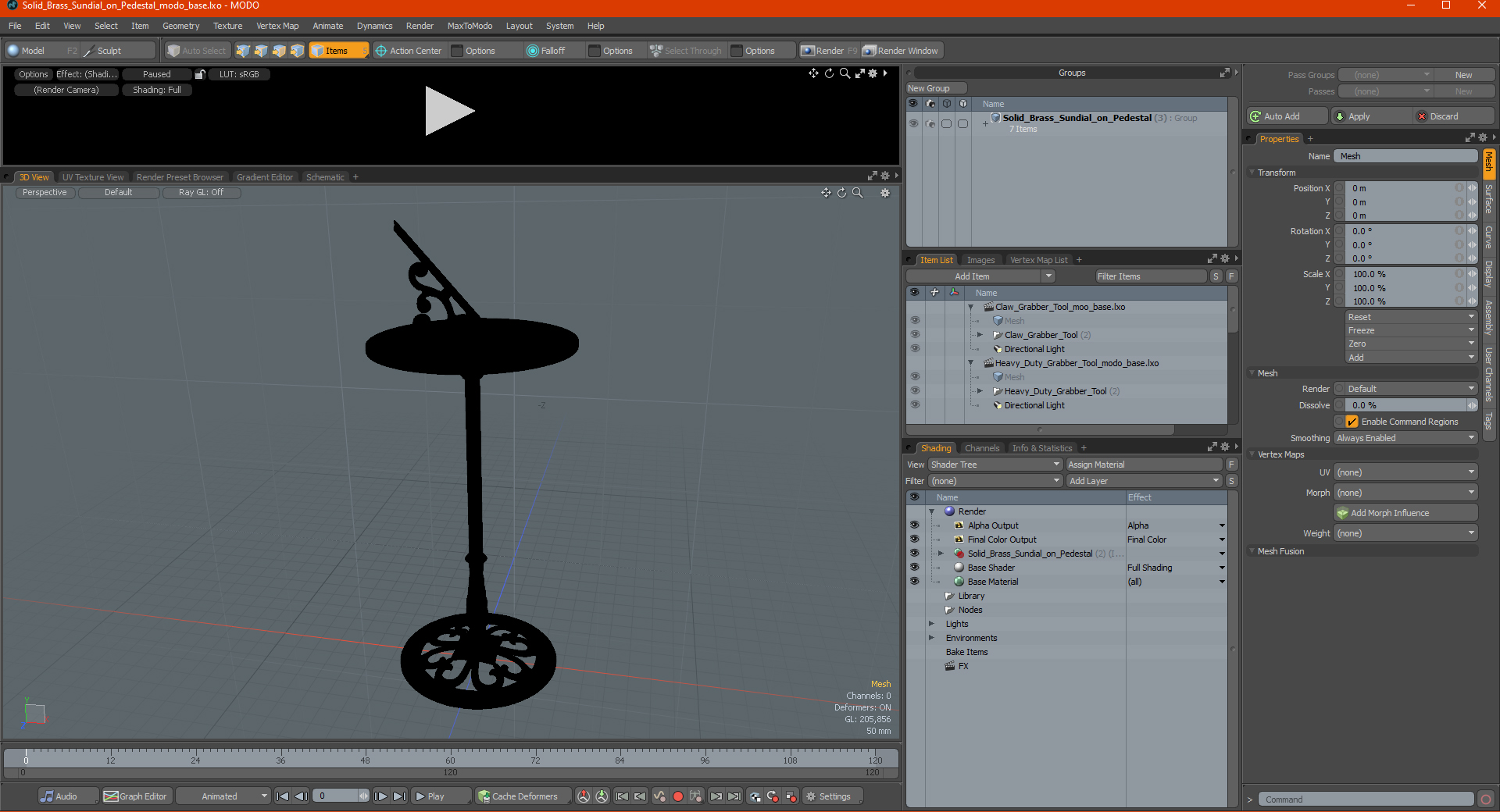Click lock icon in render preview bar

[200, 74]
